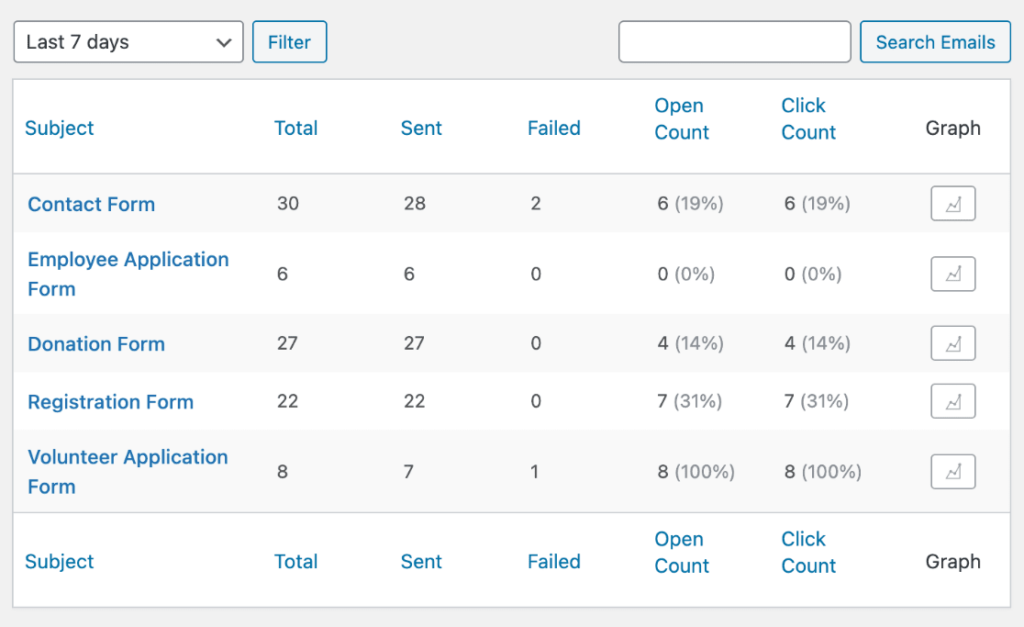Click the Filter button
Viewport: 1024px width, 627px height.
[x=289, y=42]
